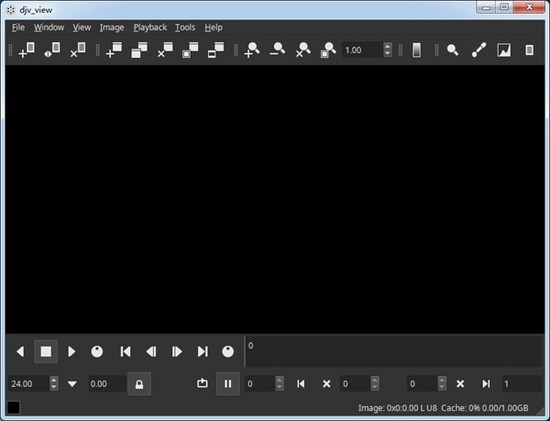This screenshot has width=550, height=421.
Task: Open the Magnify tool in the toolbar
Action: click(453, 50)
